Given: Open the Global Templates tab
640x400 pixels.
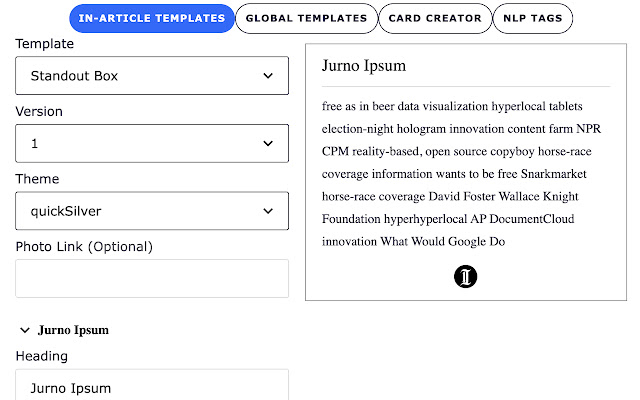Looking at the screenshot, I should tap(307, 18).
